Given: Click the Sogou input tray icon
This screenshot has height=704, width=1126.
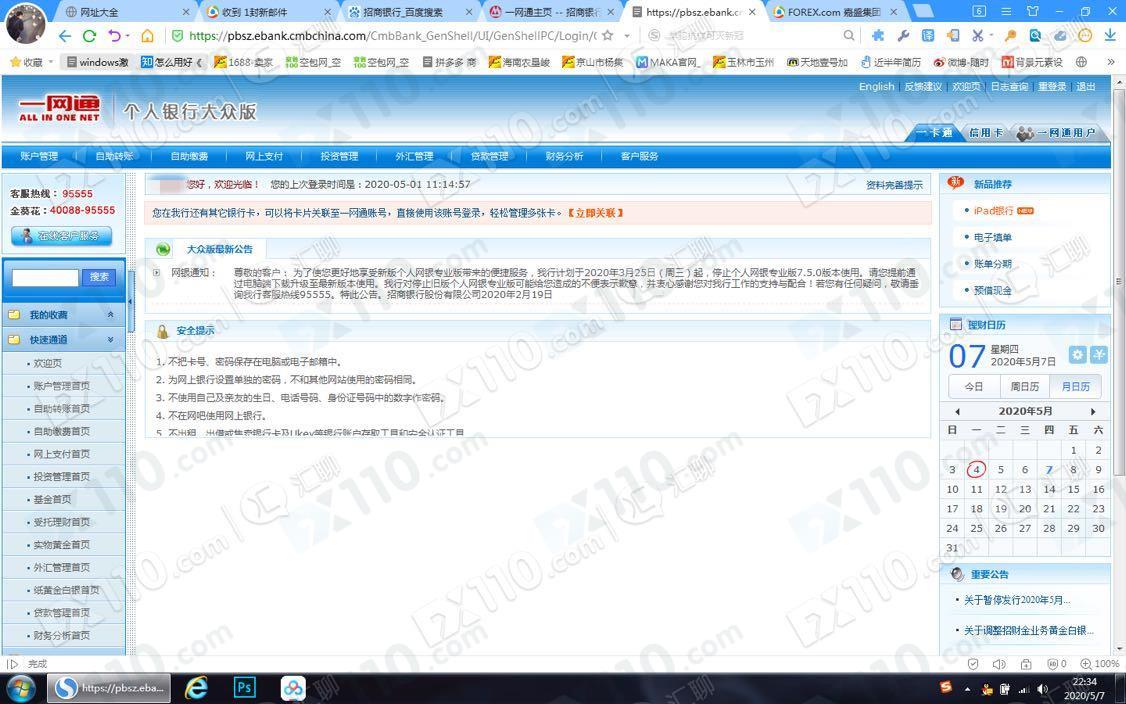Looking at the screenshot, I should click(946, 687).
